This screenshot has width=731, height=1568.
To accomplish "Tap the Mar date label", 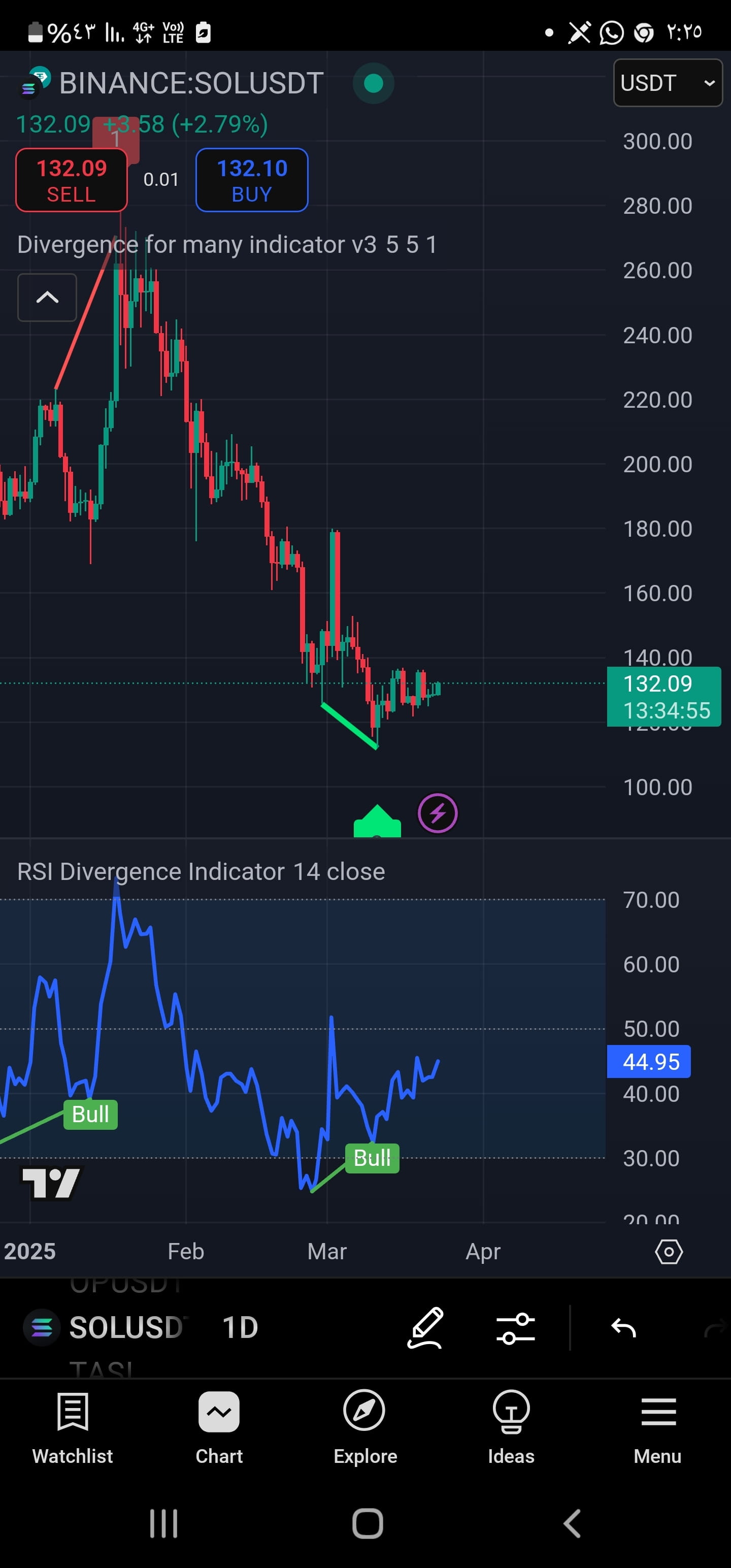I will (327, 1252).
